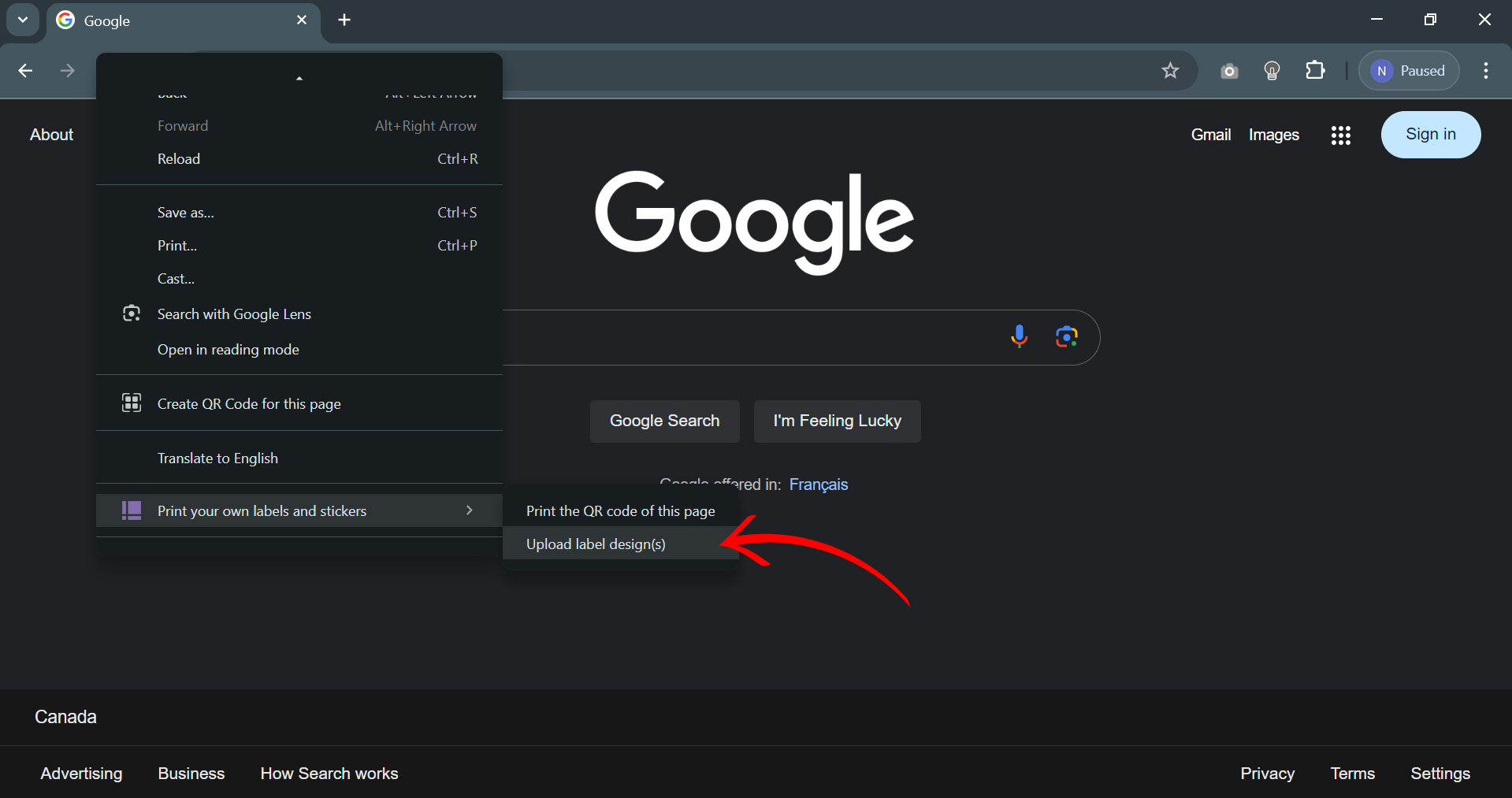Open the About link

(x=51, y=135)
